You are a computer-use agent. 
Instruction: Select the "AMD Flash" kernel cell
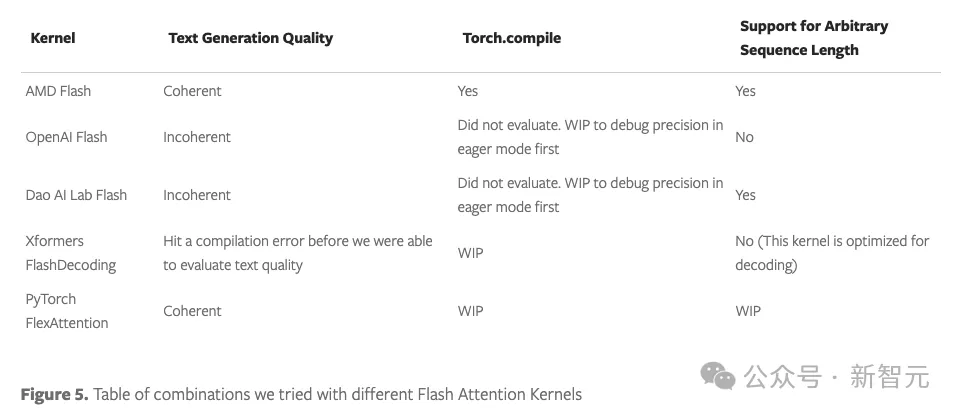58,91
